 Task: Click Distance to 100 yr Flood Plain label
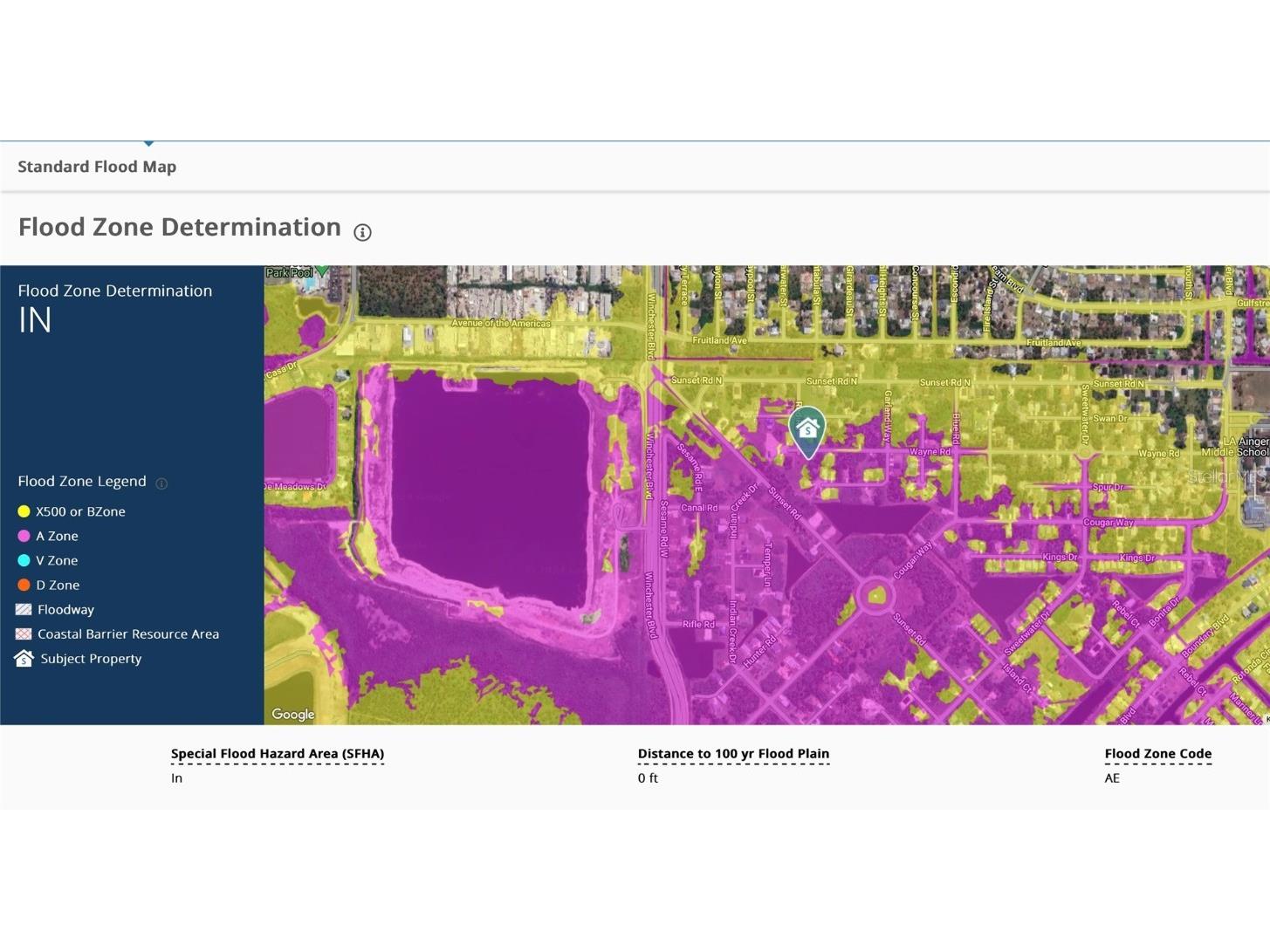733,754
